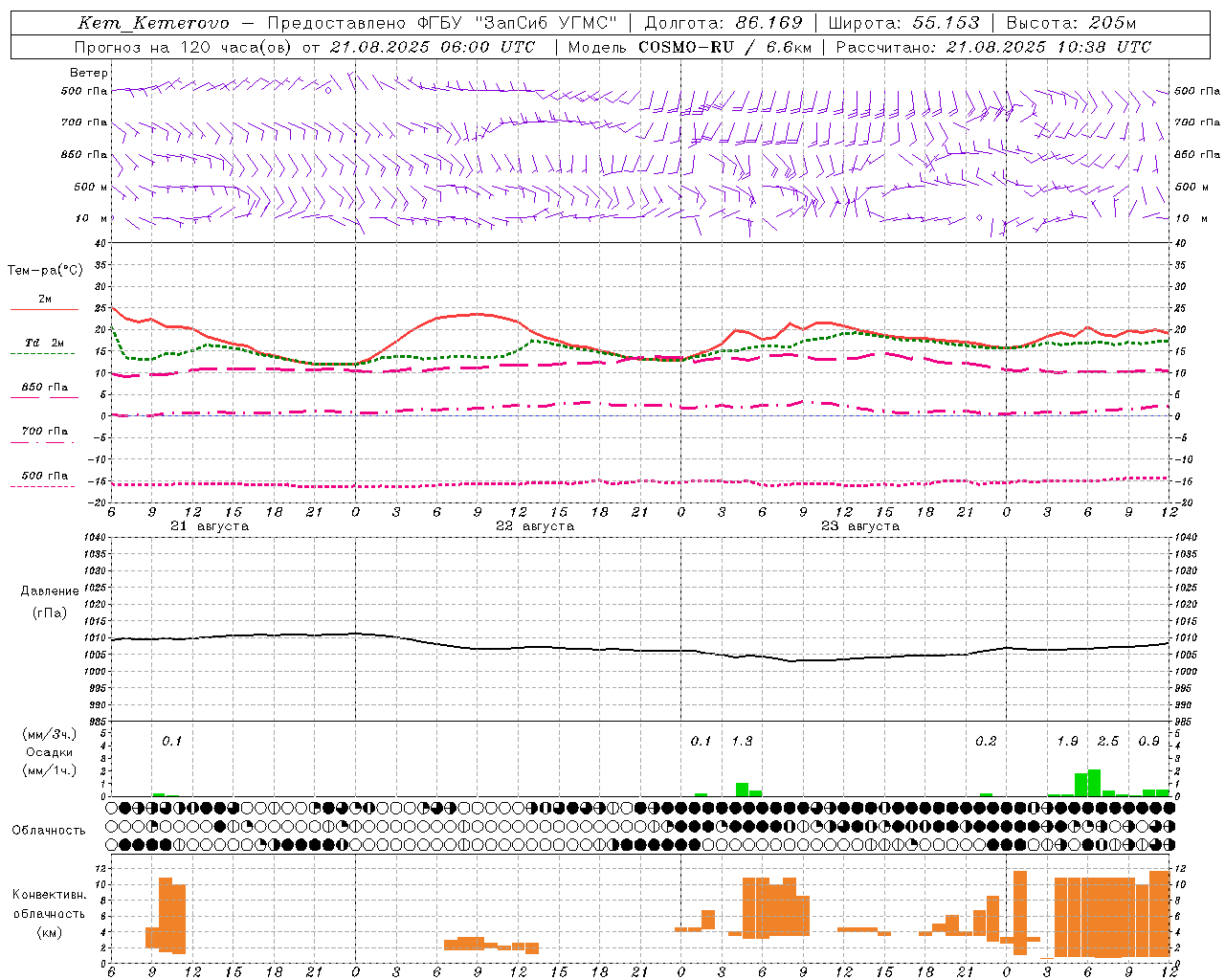Select the "Высота: 205м" header value
The height and width of the screenshot is (980, 1225).
coord(1071,23)
